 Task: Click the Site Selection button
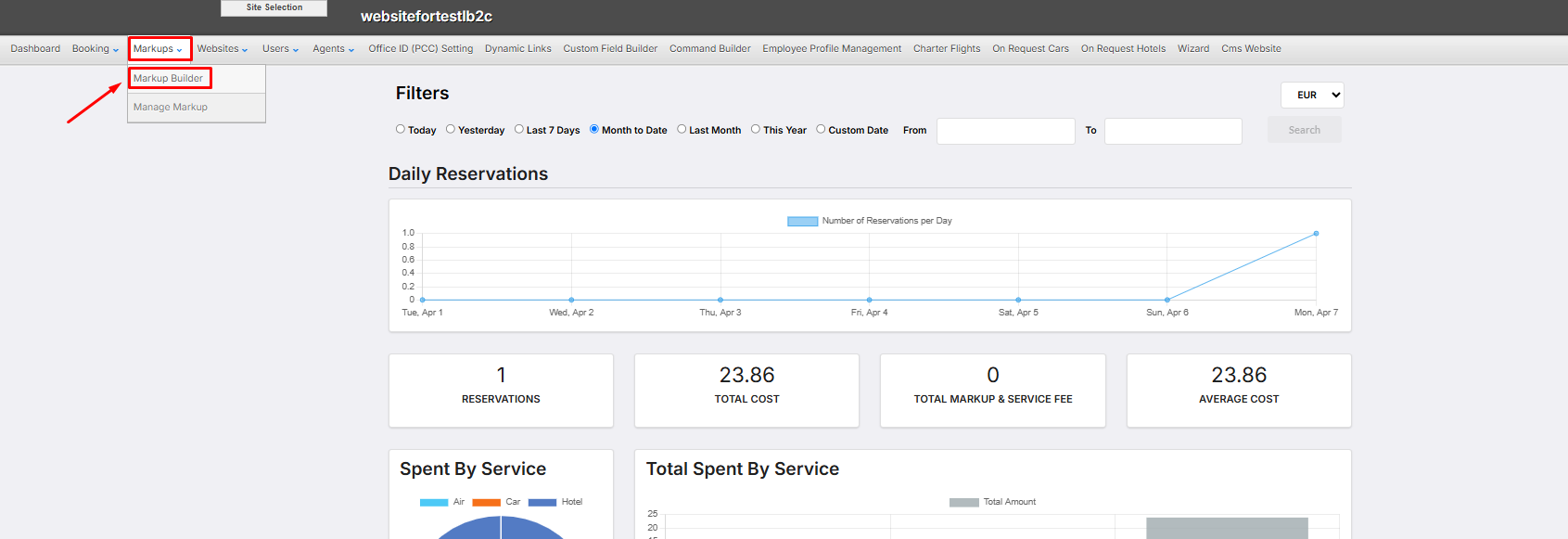(x=274, y=7)
